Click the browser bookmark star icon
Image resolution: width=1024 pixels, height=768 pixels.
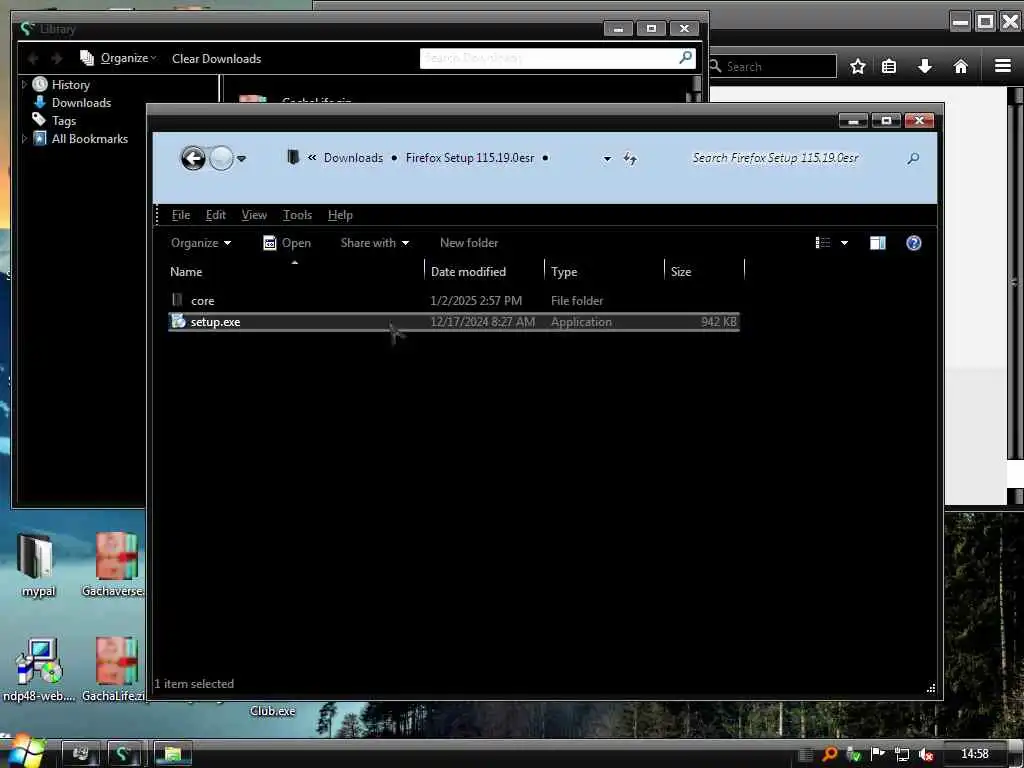(857, 66)
